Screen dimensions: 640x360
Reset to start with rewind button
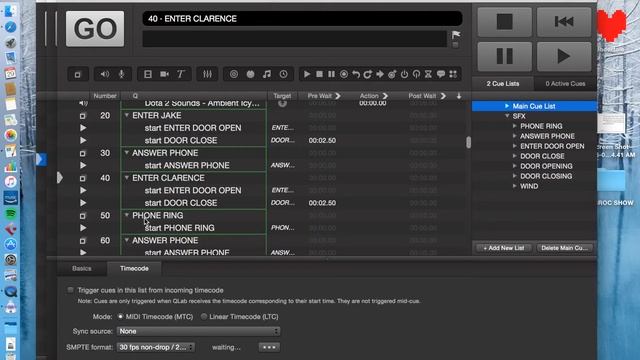point(564,22)
